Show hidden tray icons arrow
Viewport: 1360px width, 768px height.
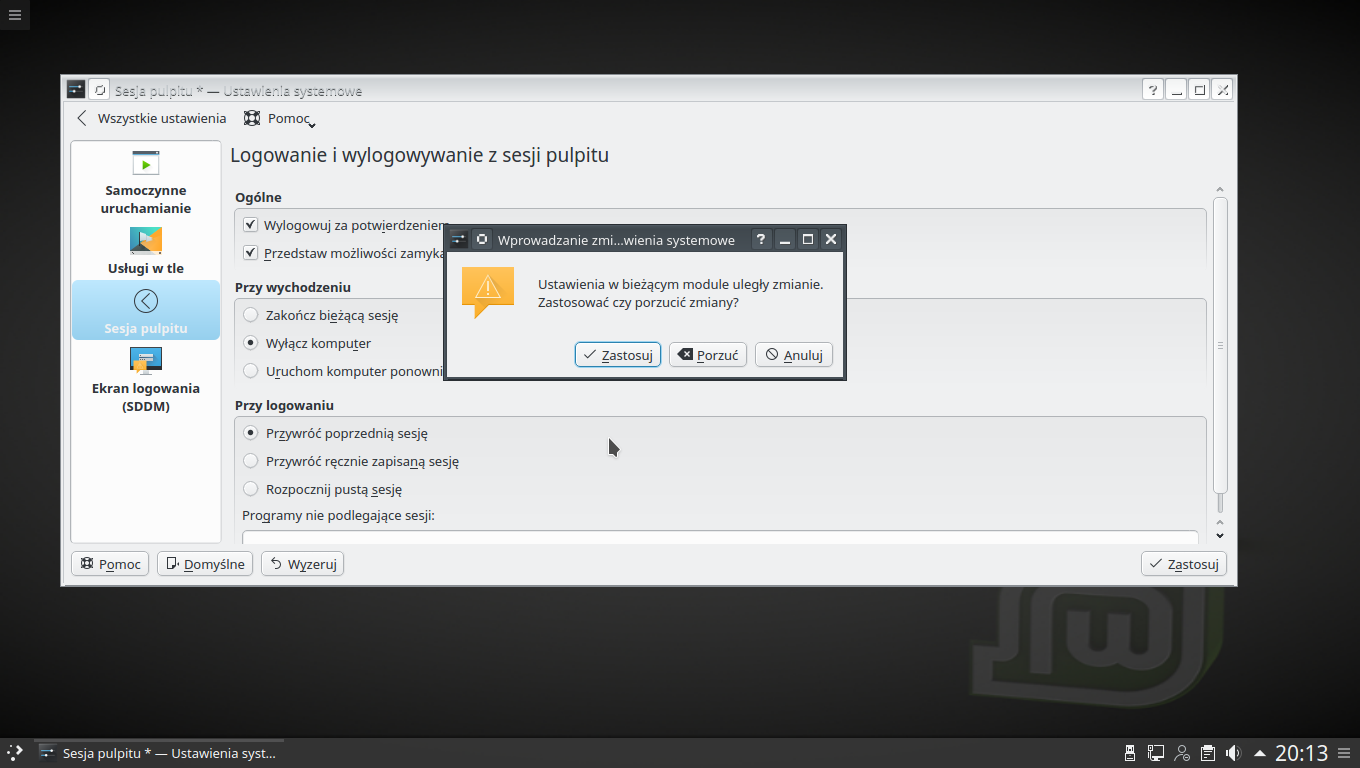(x=1259, y=753)
